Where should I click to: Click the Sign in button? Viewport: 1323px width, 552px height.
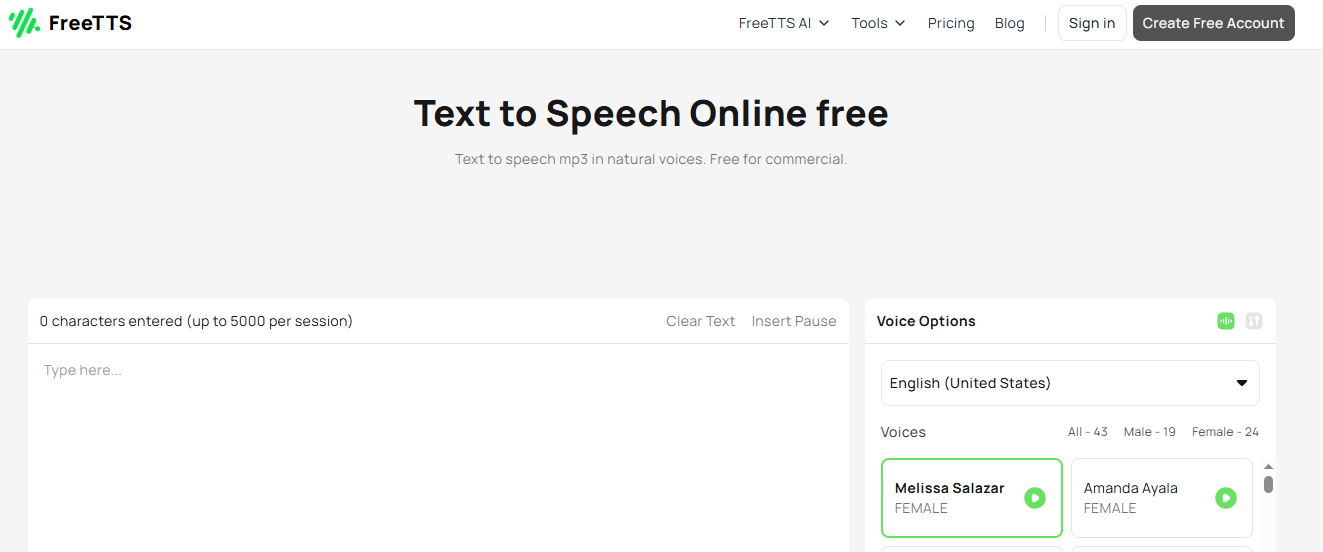click(x=1092, y=23)
